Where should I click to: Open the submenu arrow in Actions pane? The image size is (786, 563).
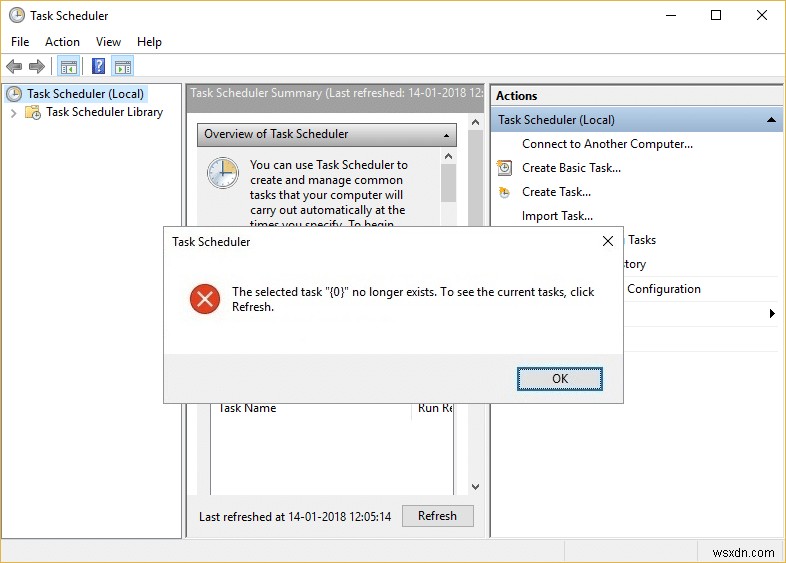(772, 313)
